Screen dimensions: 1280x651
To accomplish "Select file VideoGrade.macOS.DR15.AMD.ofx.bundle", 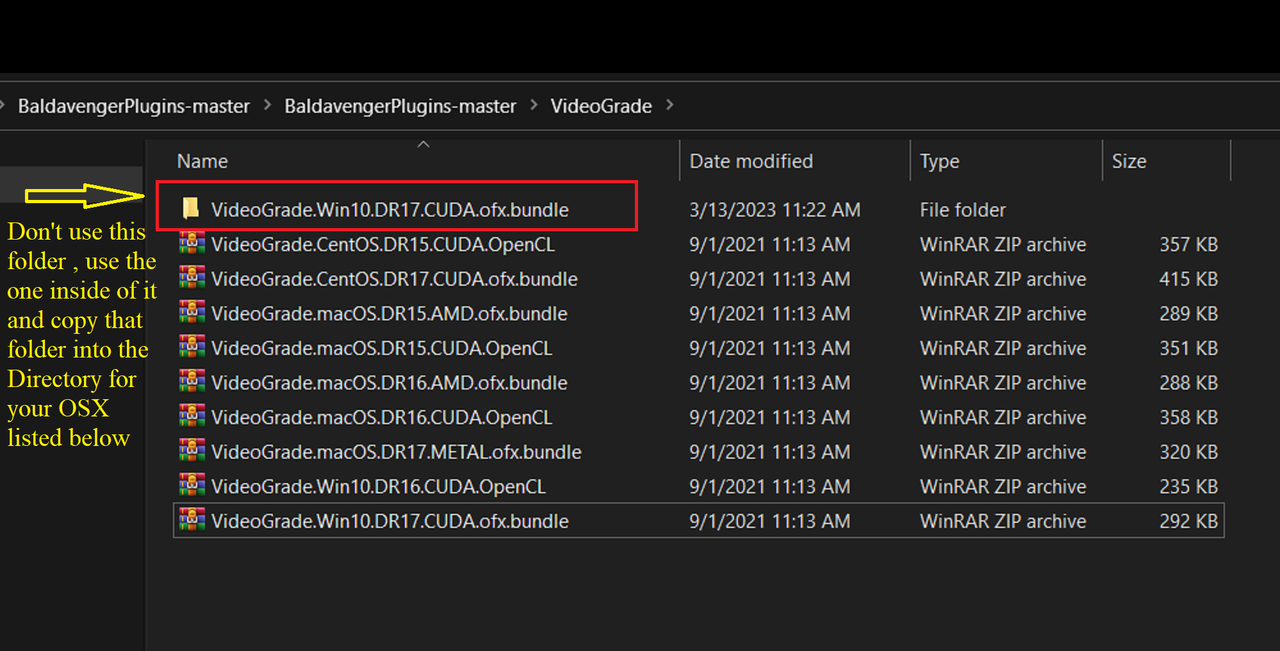I will point(389,313).
